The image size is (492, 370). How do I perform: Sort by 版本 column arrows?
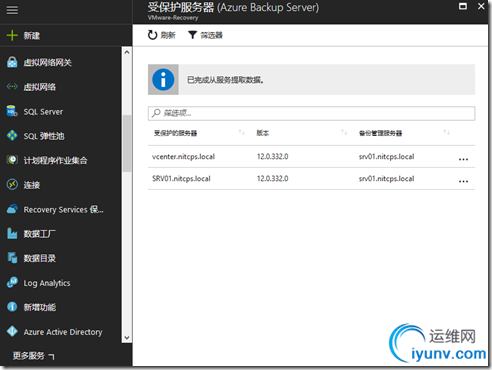tap(344, 133)
